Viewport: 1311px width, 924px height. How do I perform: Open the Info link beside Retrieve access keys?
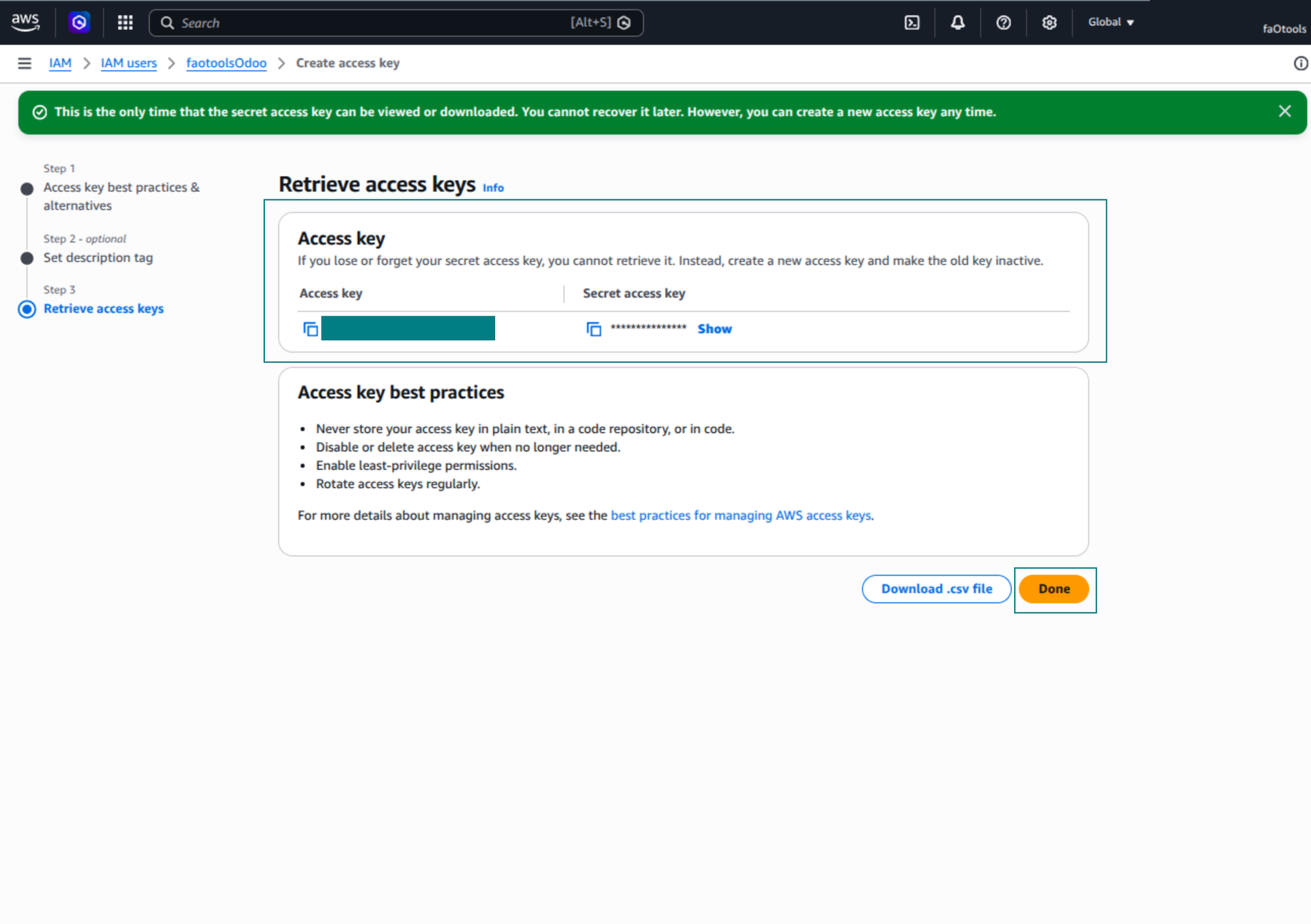coord(493,188)
